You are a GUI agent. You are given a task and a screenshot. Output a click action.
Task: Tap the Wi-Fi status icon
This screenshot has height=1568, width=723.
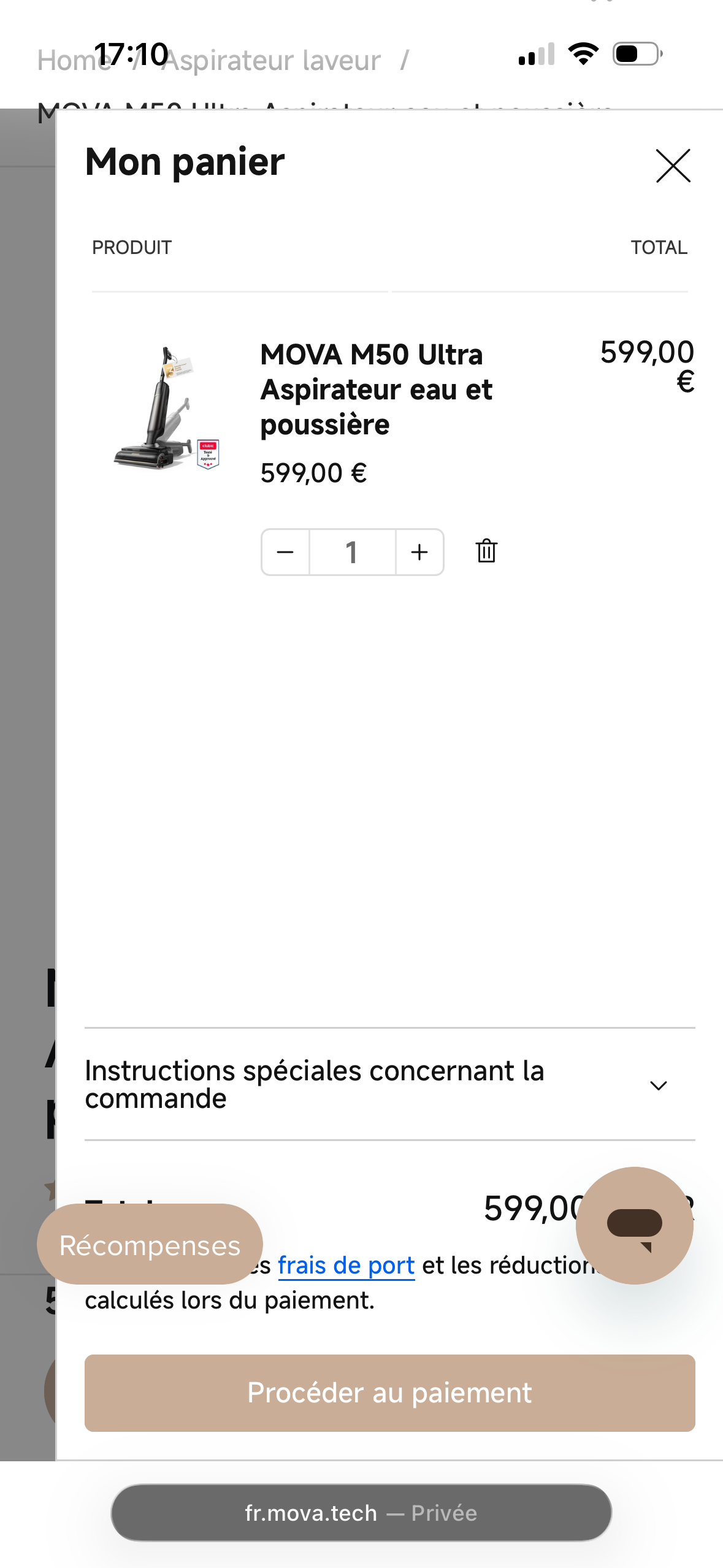(x=583, y=54)
